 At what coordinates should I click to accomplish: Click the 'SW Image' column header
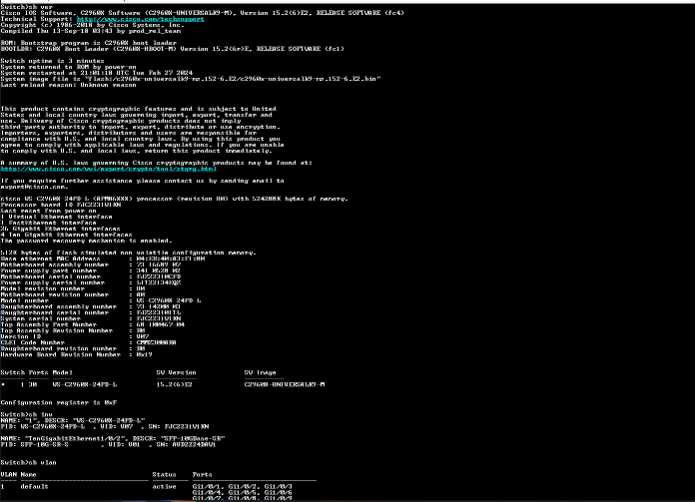260,372
